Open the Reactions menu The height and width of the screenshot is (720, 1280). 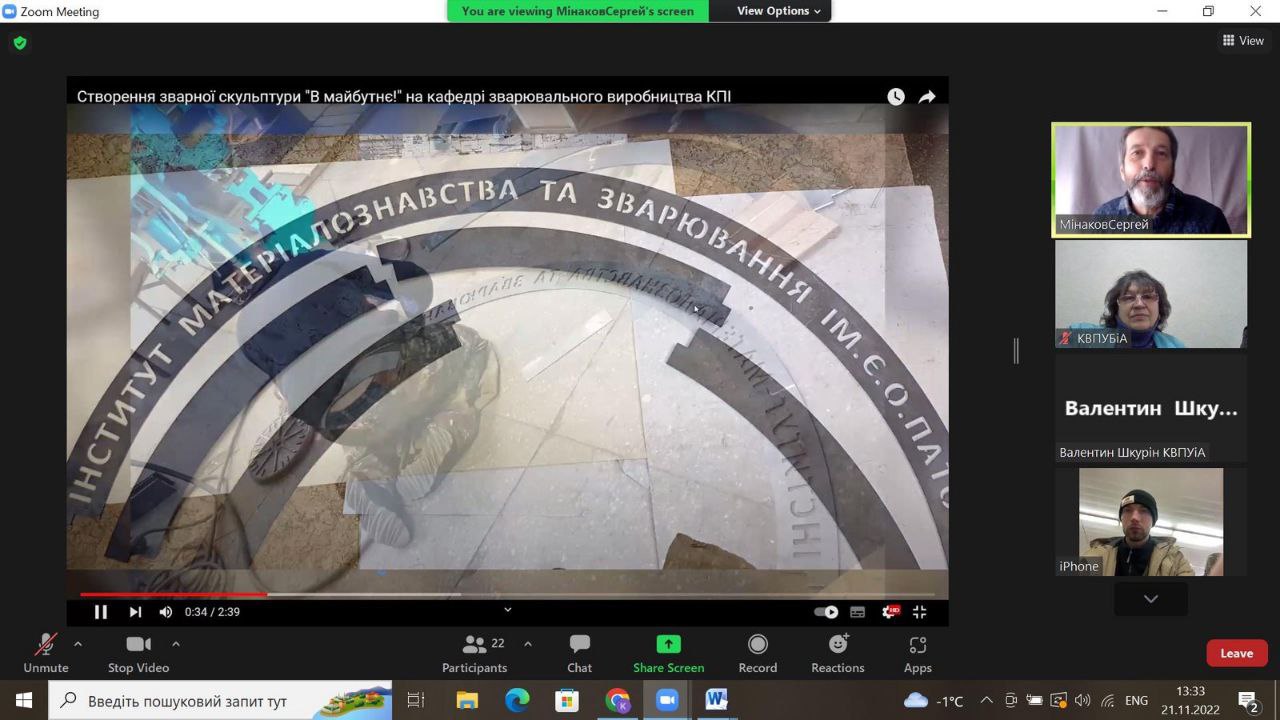pos(838,654)
